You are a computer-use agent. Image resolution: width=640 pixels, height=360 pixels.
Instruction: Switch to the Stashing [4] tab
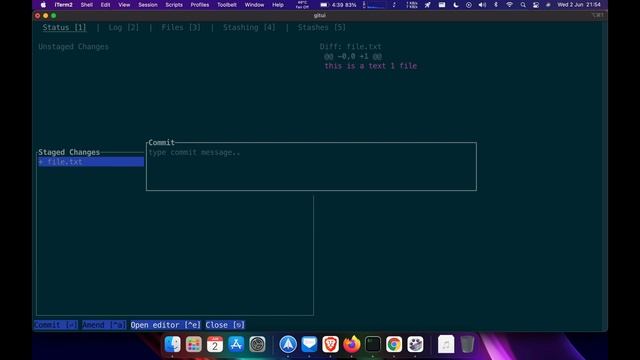249,27
